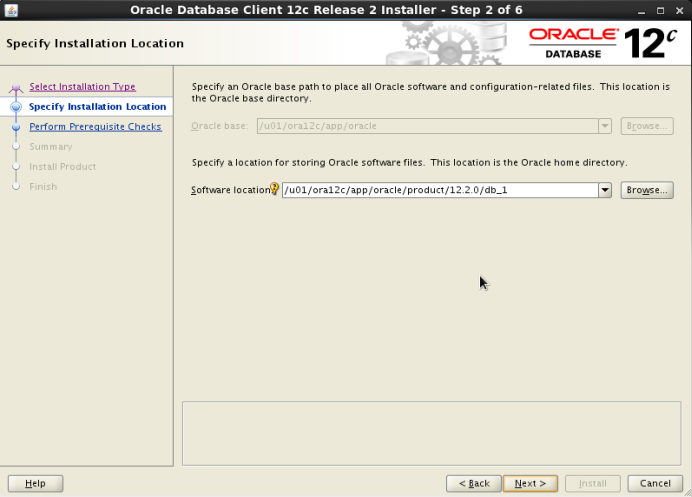692x497 pixels.
Task: Select the Specify Installation Location step
Action: 98,107
